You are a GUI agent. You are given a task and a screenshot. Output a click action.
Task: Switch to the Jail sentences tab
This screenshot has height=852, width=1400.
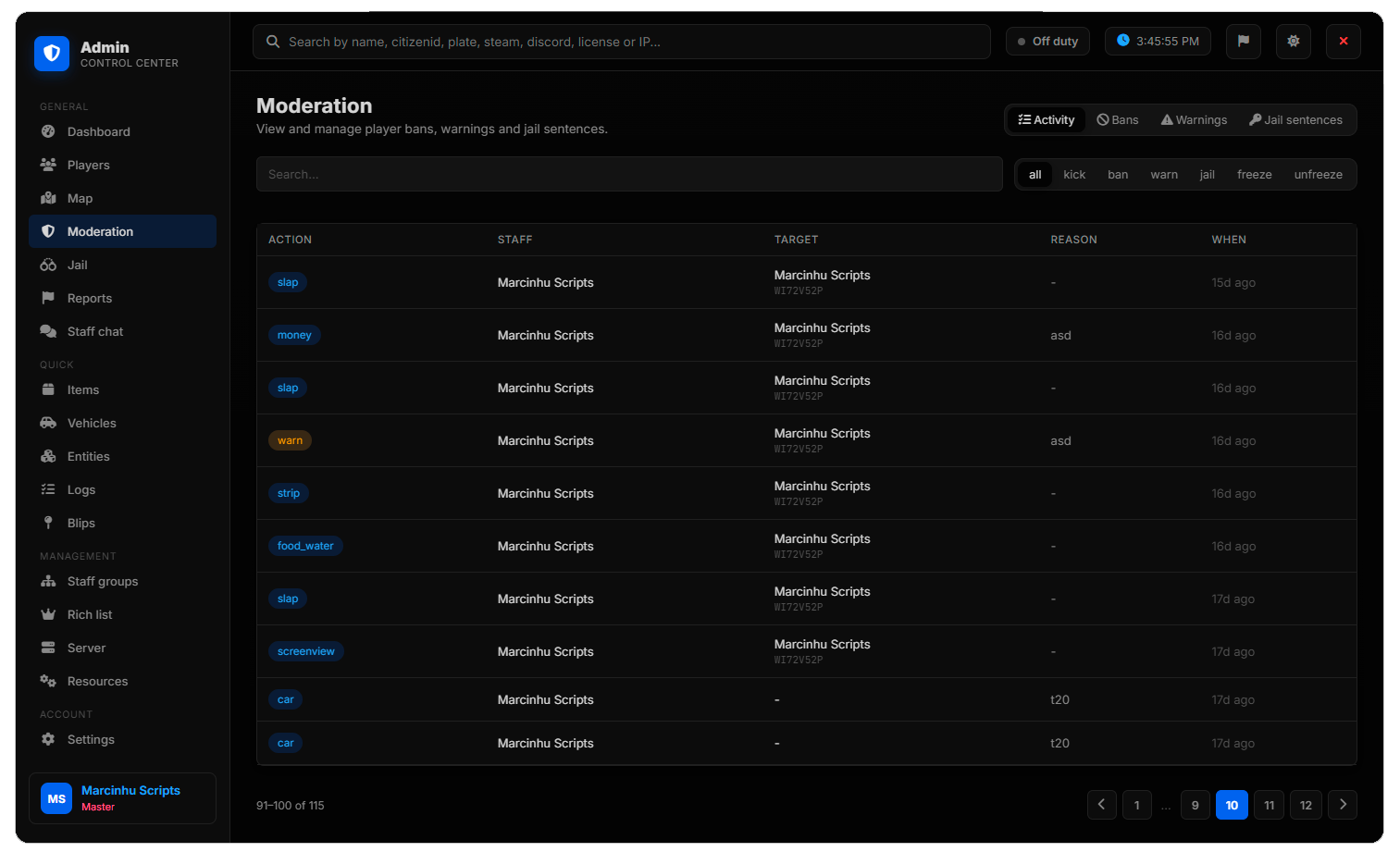[x=1295, y=119]
